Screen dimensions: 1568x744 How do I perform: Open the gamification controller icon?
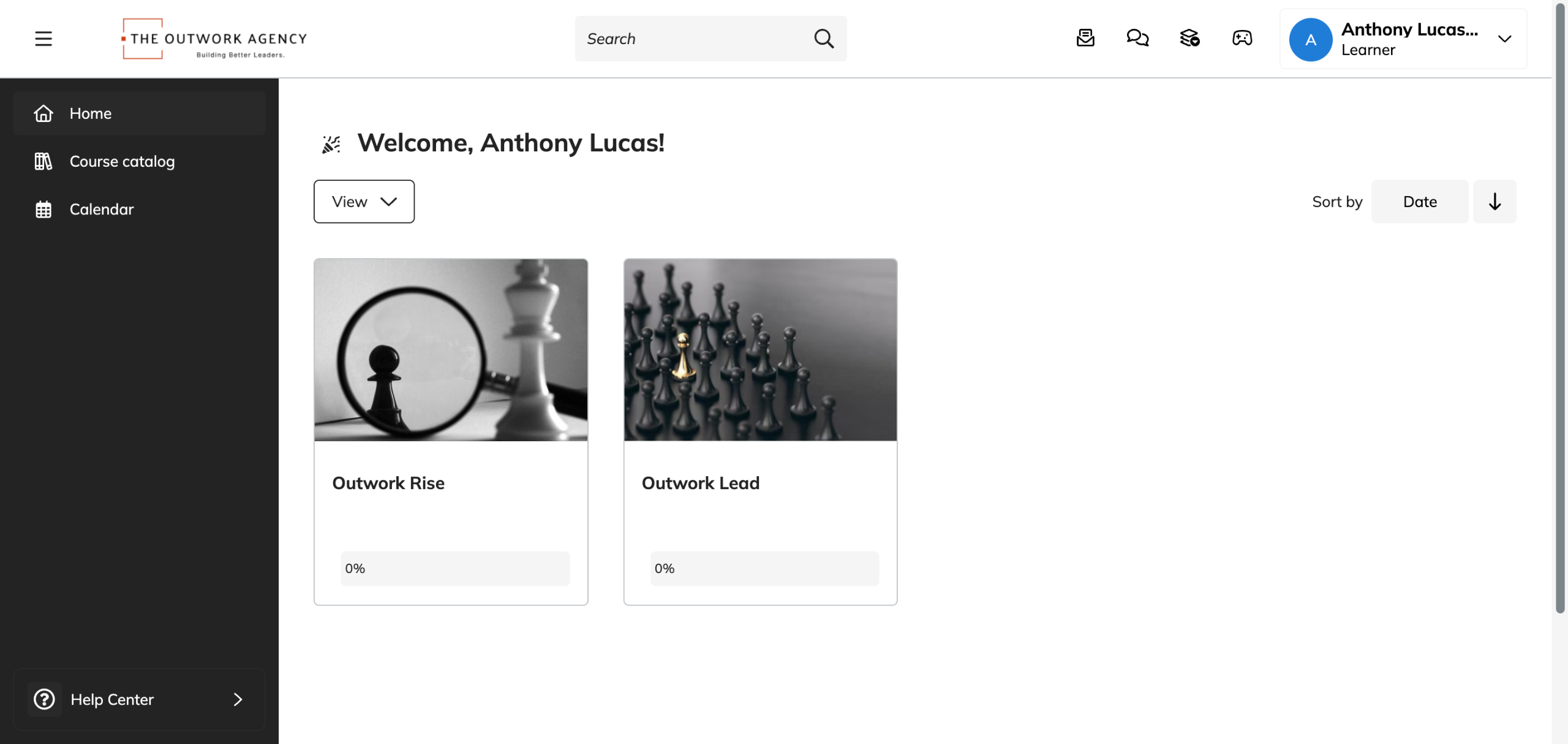(1242, 39)
